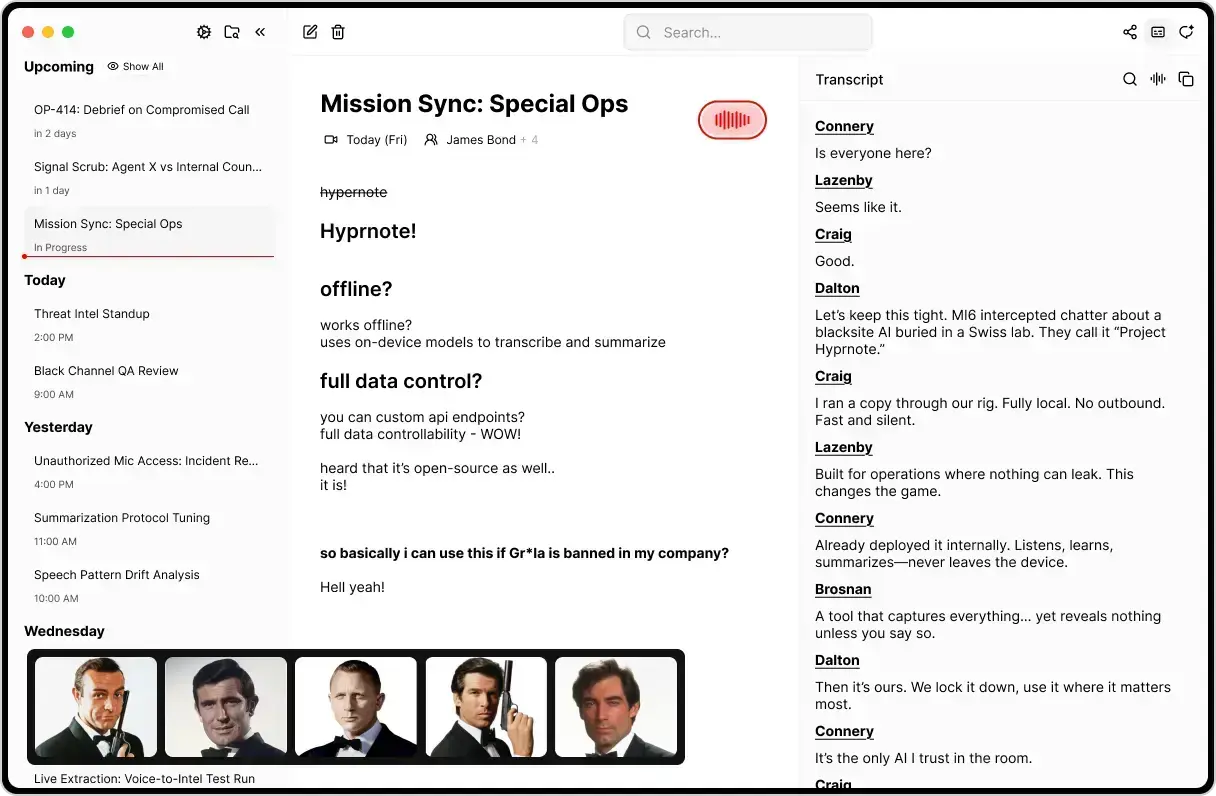Open the Threat Intel Standup note
The image size is (1216, 796).
click(92, 313)
